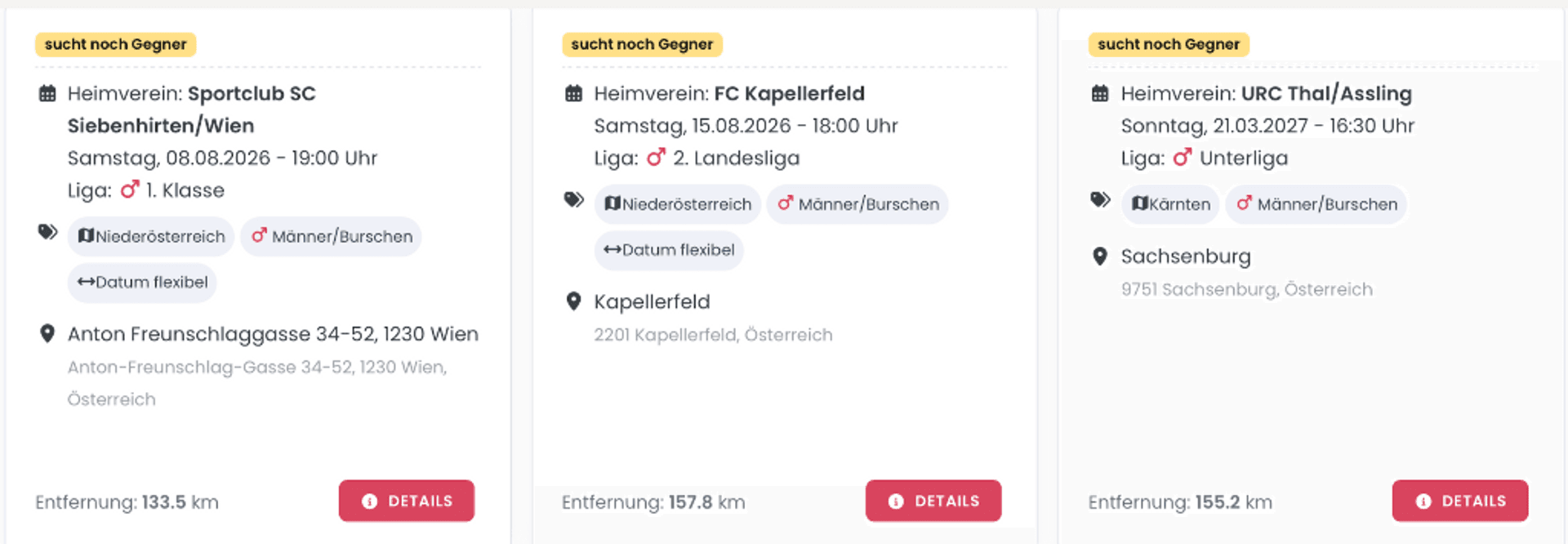Image resolution: width=1568 pixels, height=544 pixels.
Task: Click Datum flexibel tag in Sportclub card
Action: tap(142, 283)
